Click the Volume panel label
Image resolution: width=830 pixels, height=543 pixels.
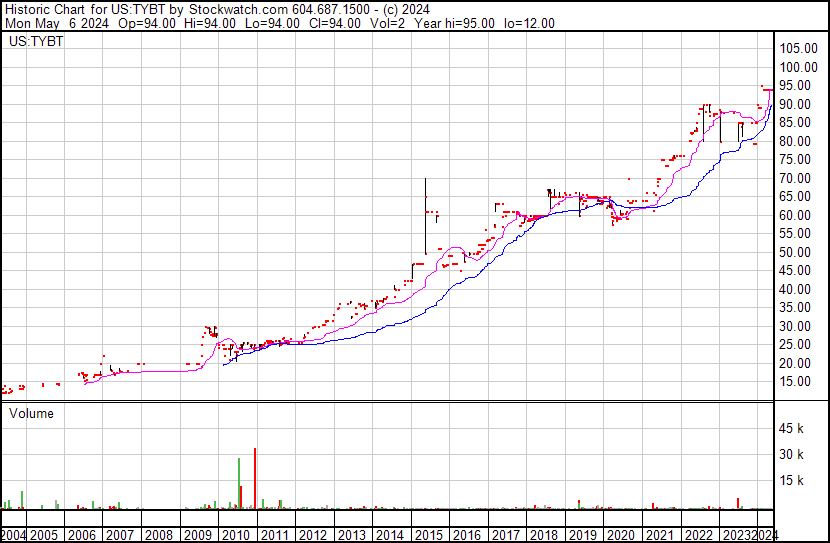pos(31,413)
